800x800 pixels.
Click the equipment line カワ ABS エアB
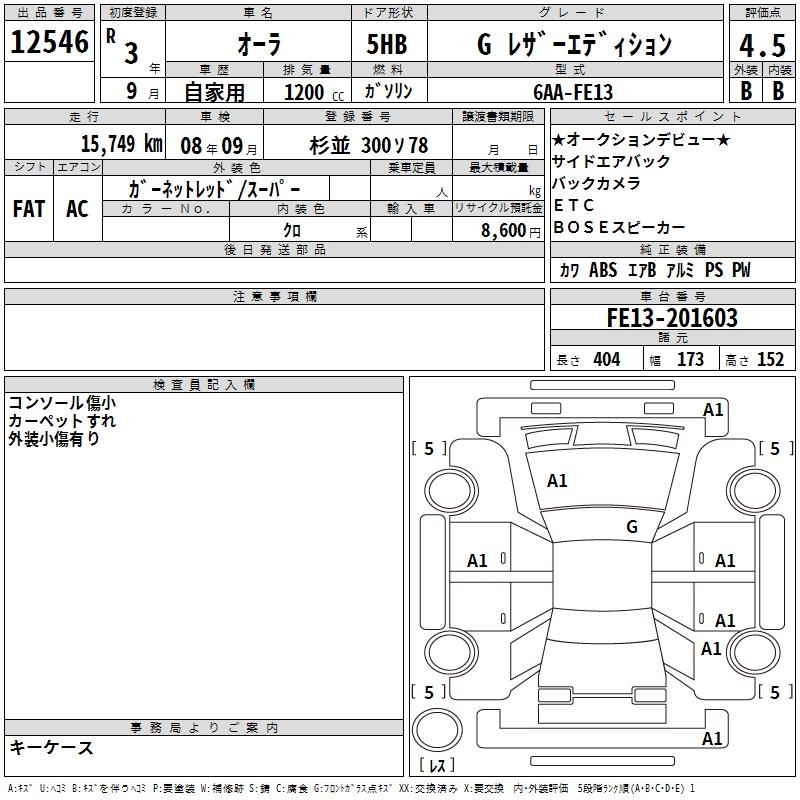tap(655, 270)
